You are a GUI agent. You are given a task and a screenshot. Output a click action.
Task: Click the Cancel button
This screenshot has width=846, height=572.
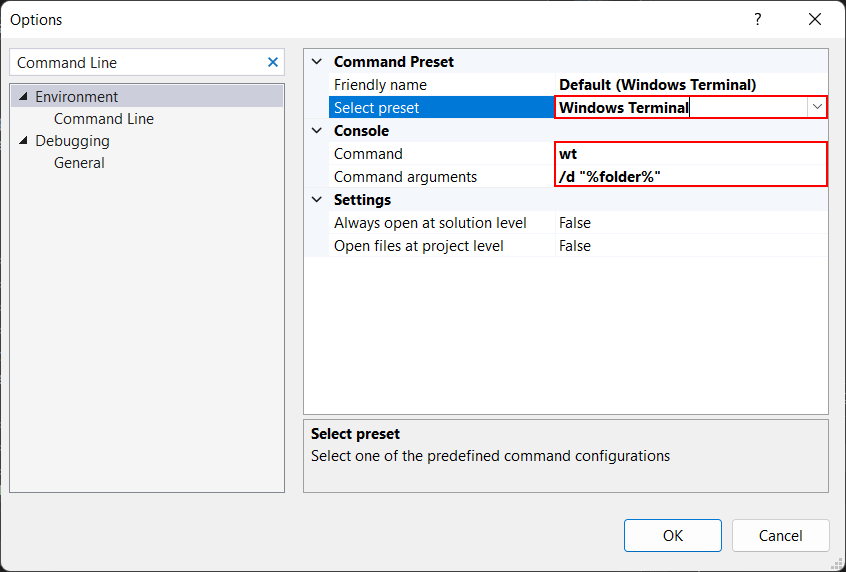(781, 535)
